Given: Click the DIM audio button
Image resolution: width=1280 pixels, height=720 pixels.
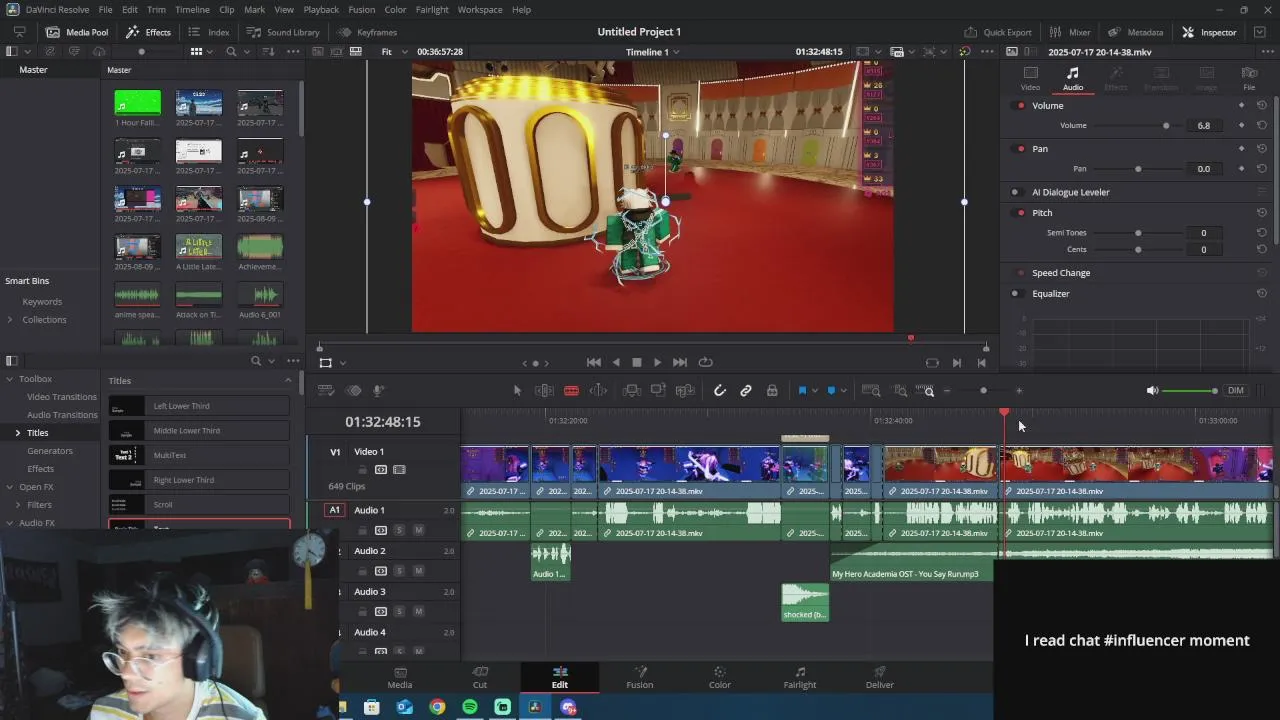Looking at the screenshot, I should click(x=1236, y=391).
